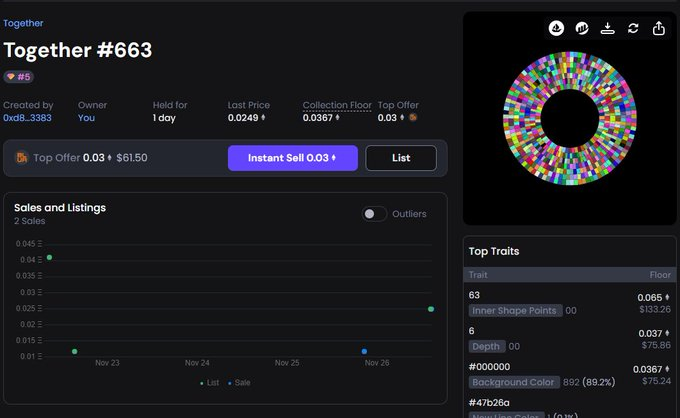Click the Collection Floor label
Image resolution: width=680 pixels, height=418 pixels.
pyautogui.click(x=337, y=105)
